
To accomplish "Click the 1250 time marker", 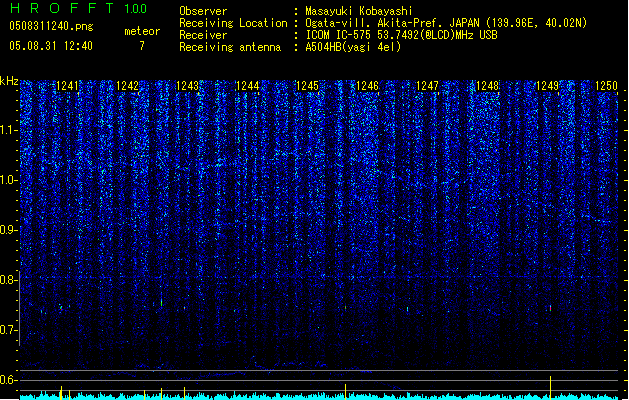I will (607, 86).
